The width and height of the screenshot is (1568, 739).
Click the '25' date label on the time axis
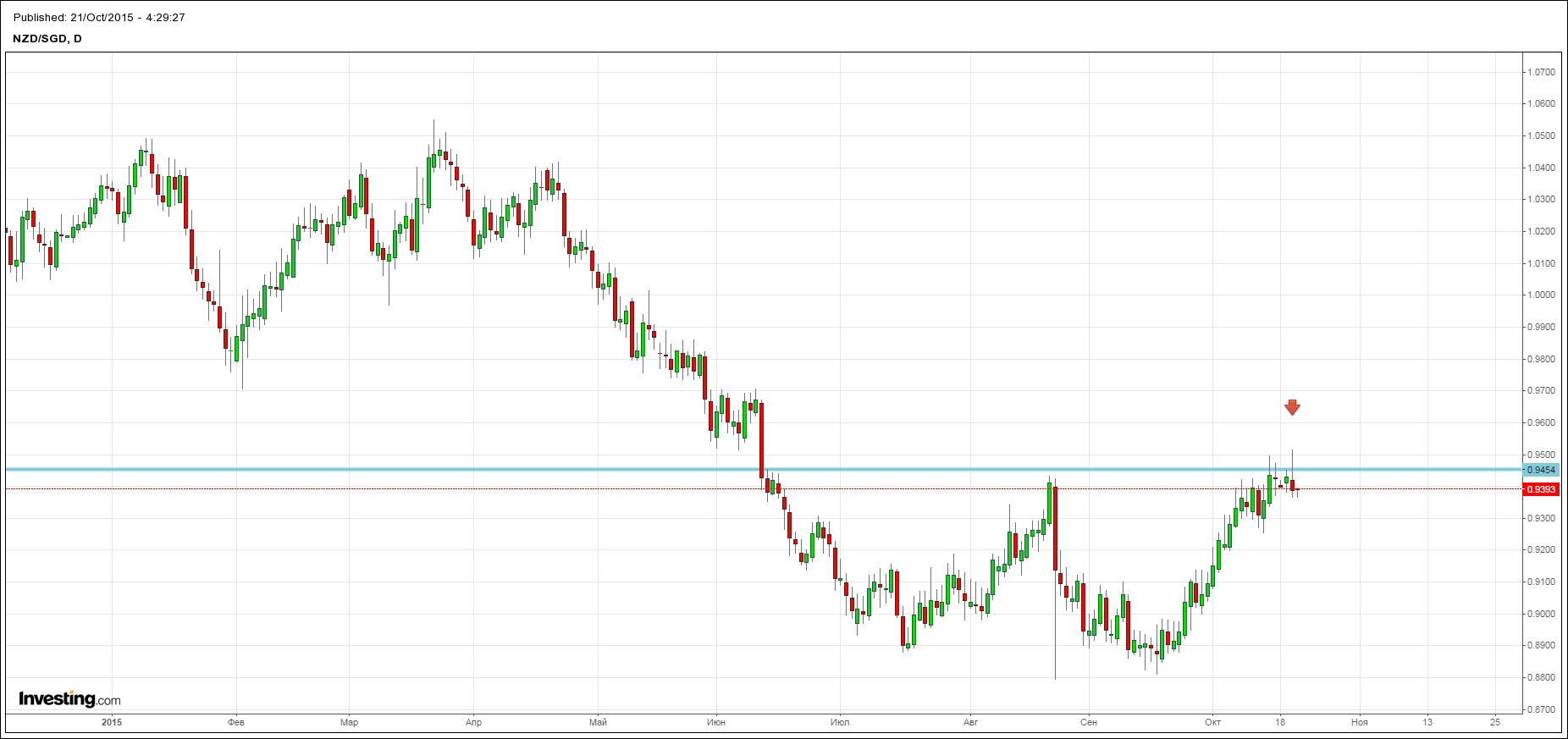click(x=1495, y=722)
